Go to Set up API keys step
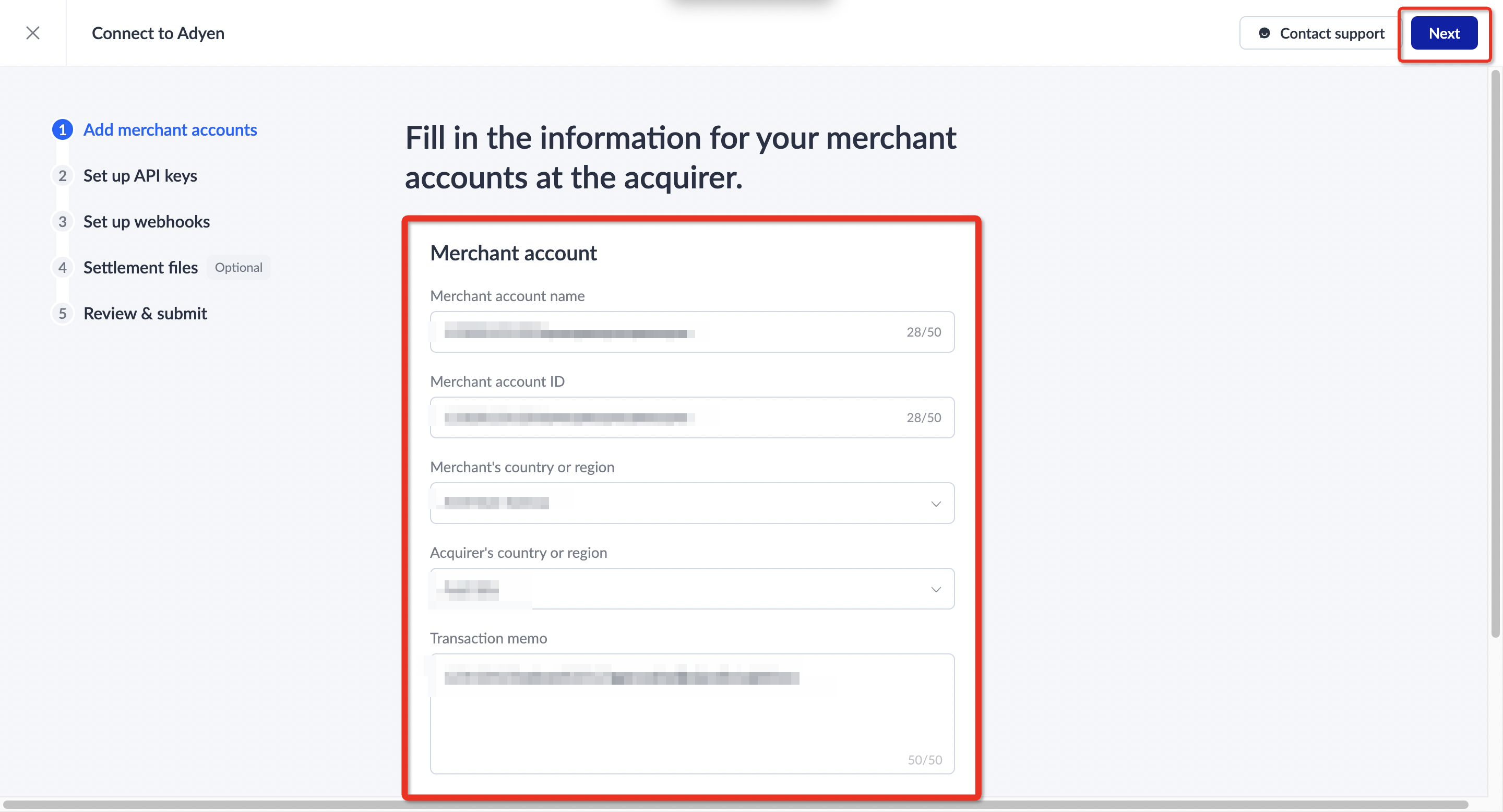Image resolution: width=1503 pixels, height=812 pixels. (x=140, y=175)
